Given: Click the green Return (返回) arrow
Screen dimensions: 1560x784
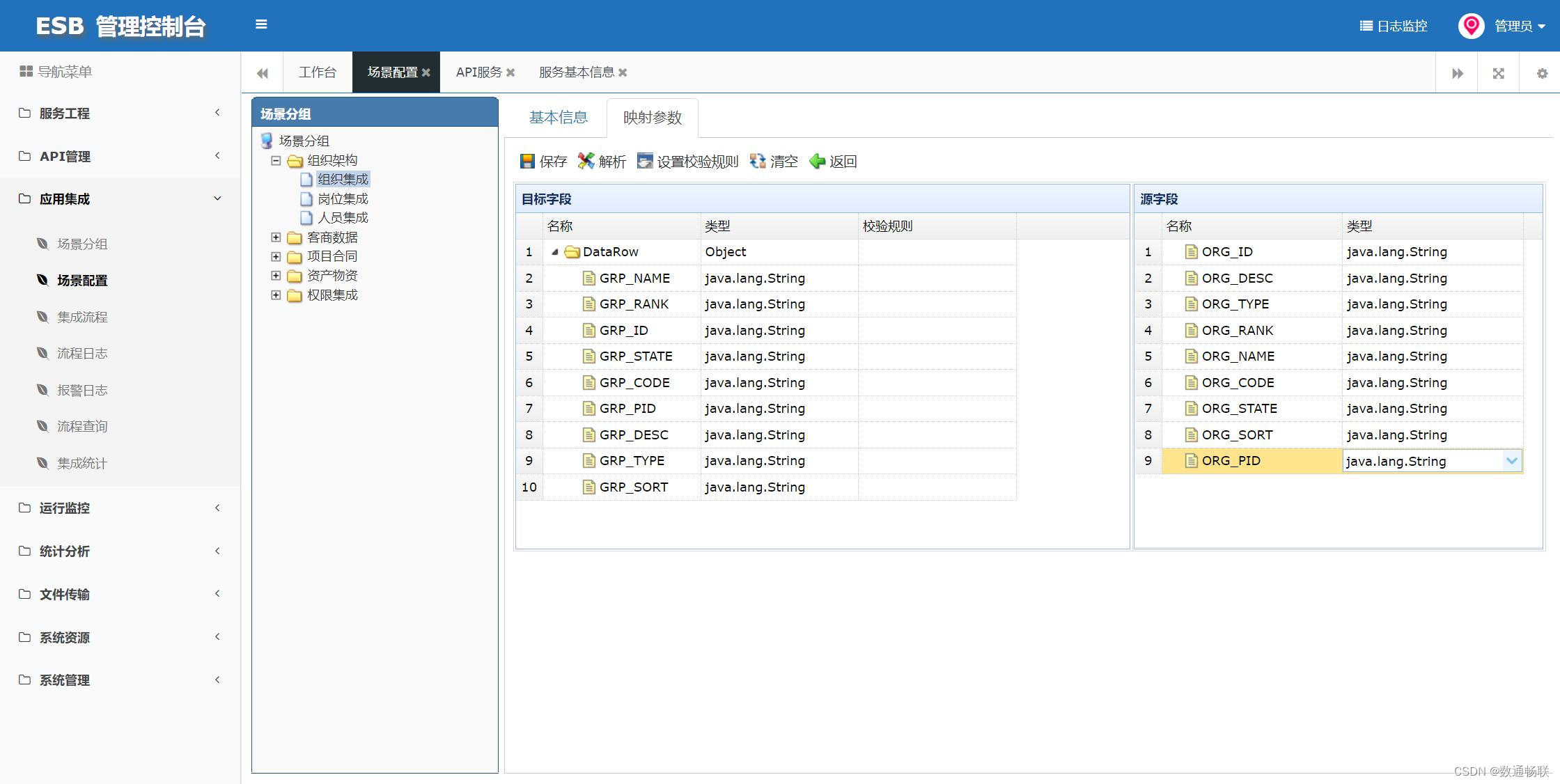Looking at the screenshot, I should [817, 162].
